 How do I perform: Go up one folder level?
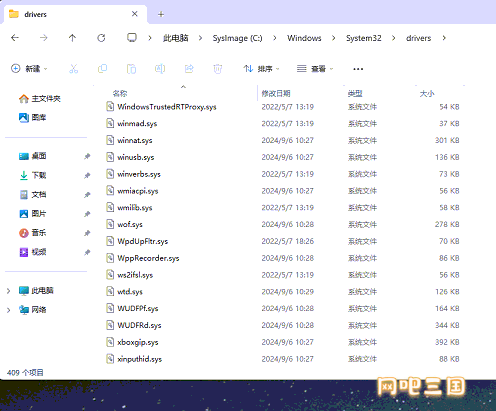[x=72, y=38]
